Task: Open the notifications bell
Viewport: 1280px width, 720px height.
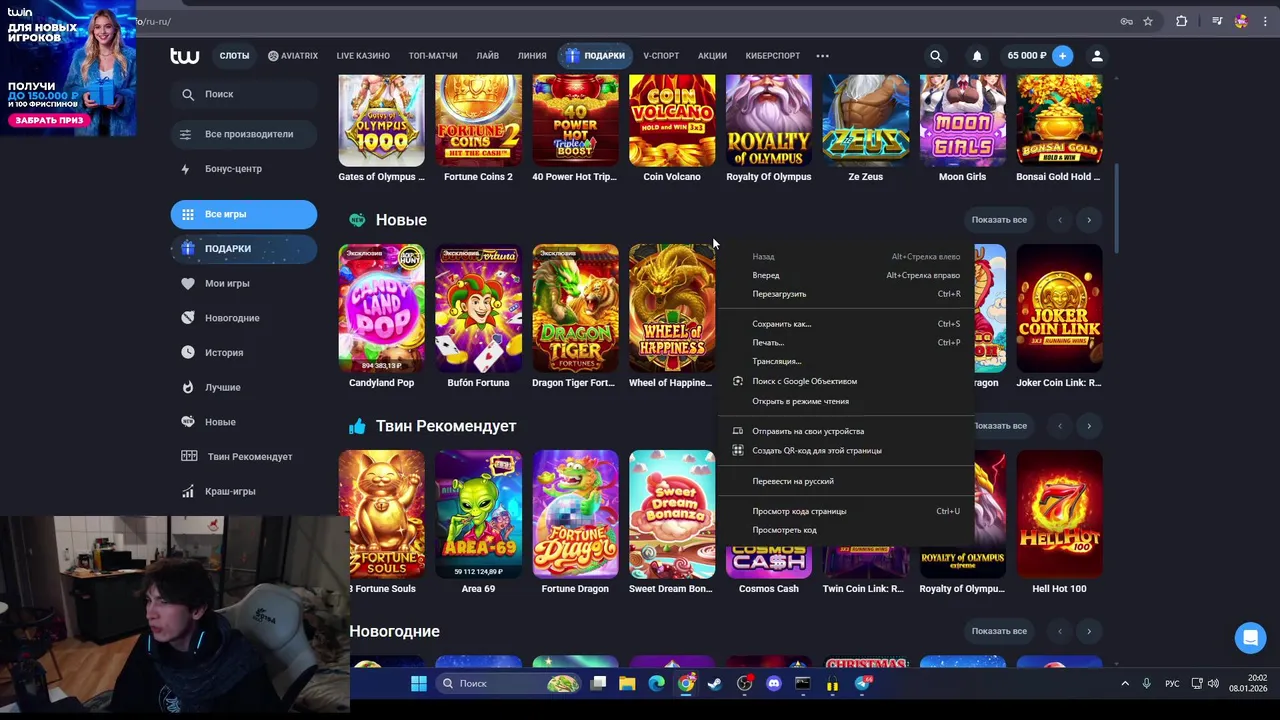Action: (x=977, y=56)
